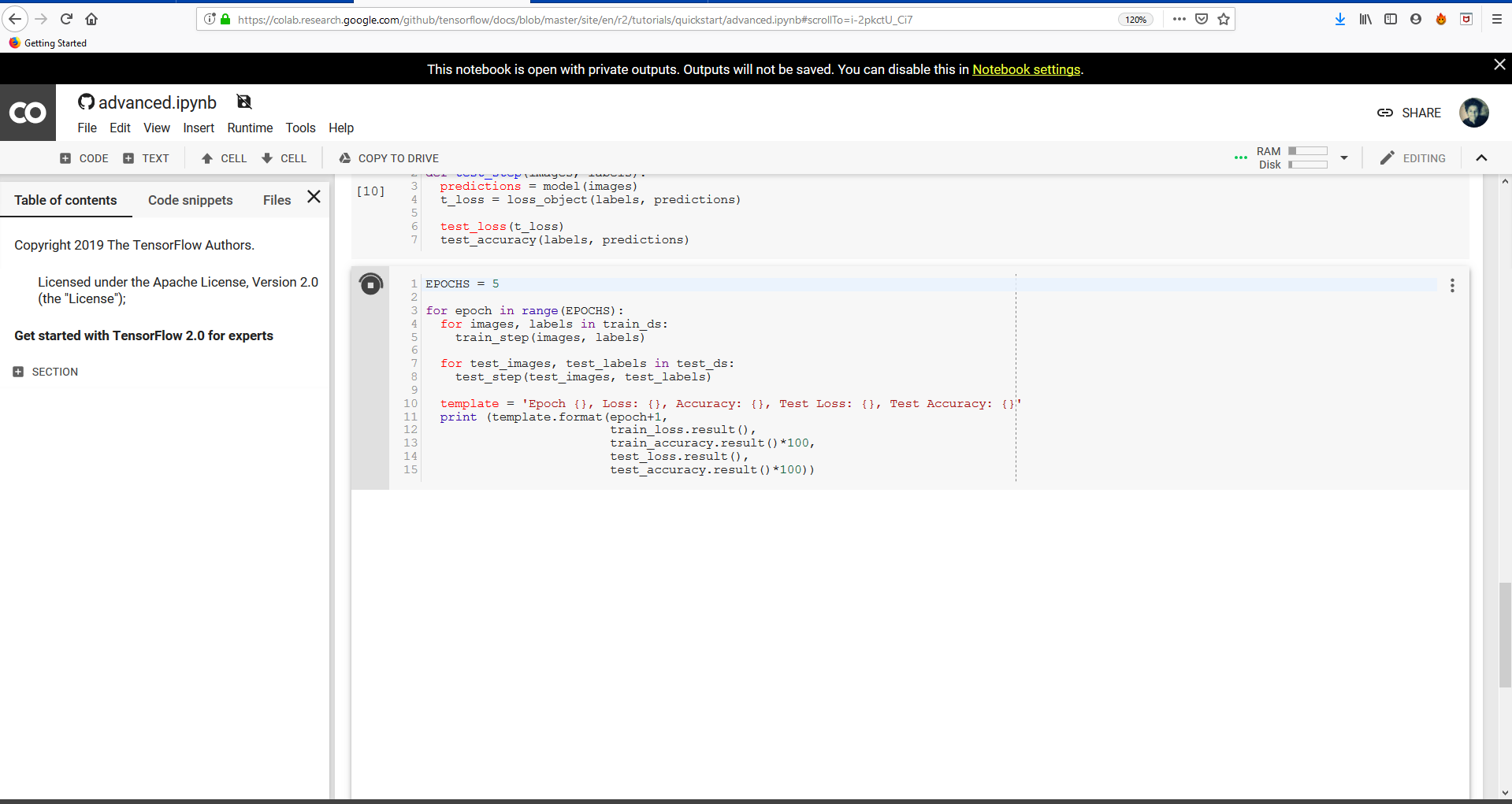Stop execution of the EPOCHS cell
The width and height of the screenshot is (1512, 804).
coord(370,283)
